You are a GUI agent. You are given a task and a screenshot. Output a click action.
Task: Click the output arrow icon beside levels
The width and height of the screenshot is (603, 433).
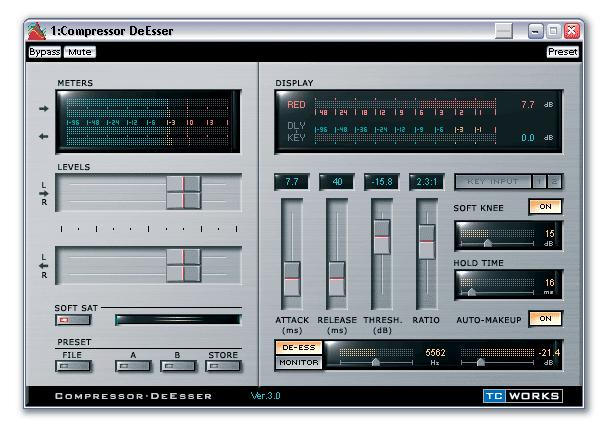44,266
